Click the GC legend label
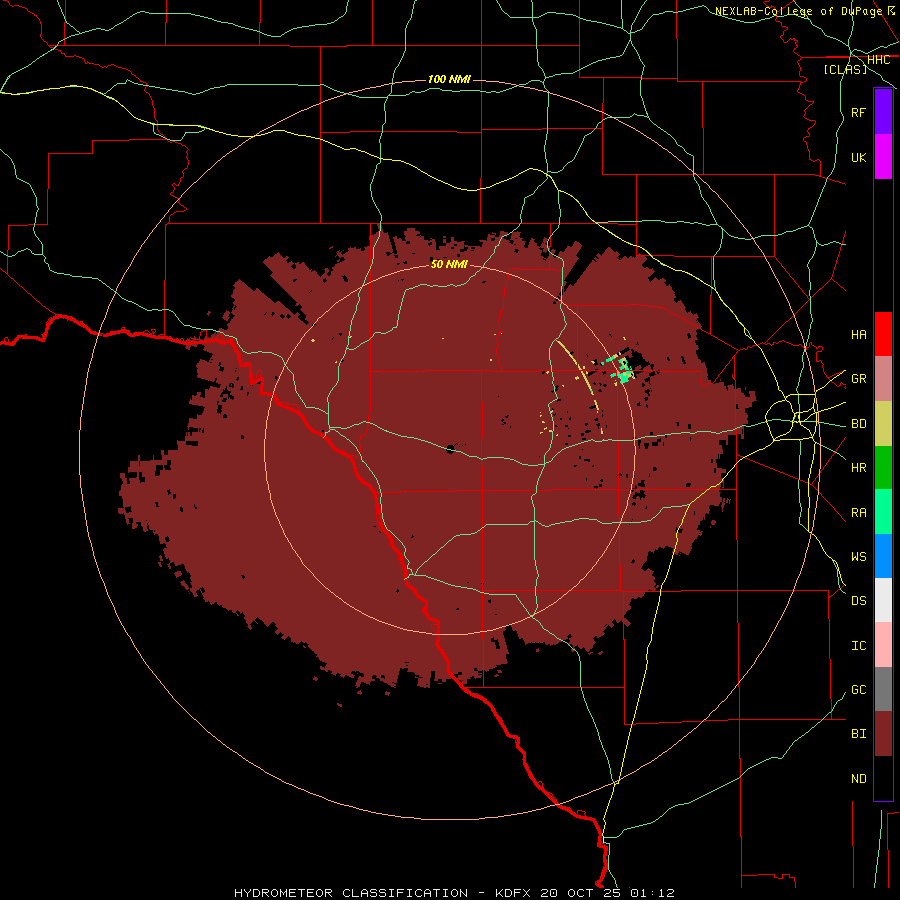 858,689
